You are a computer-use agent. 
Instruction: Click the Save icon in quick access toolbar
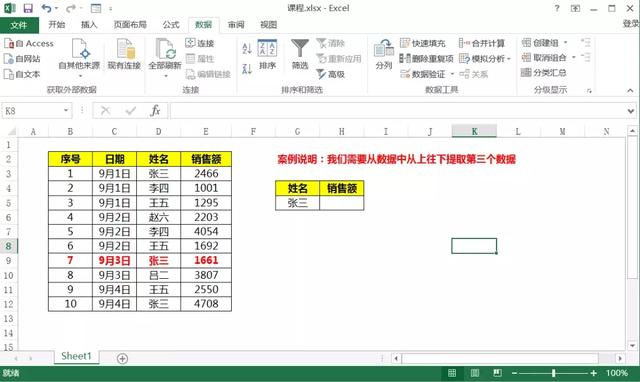pyautogui.click(x=28, y=8)
